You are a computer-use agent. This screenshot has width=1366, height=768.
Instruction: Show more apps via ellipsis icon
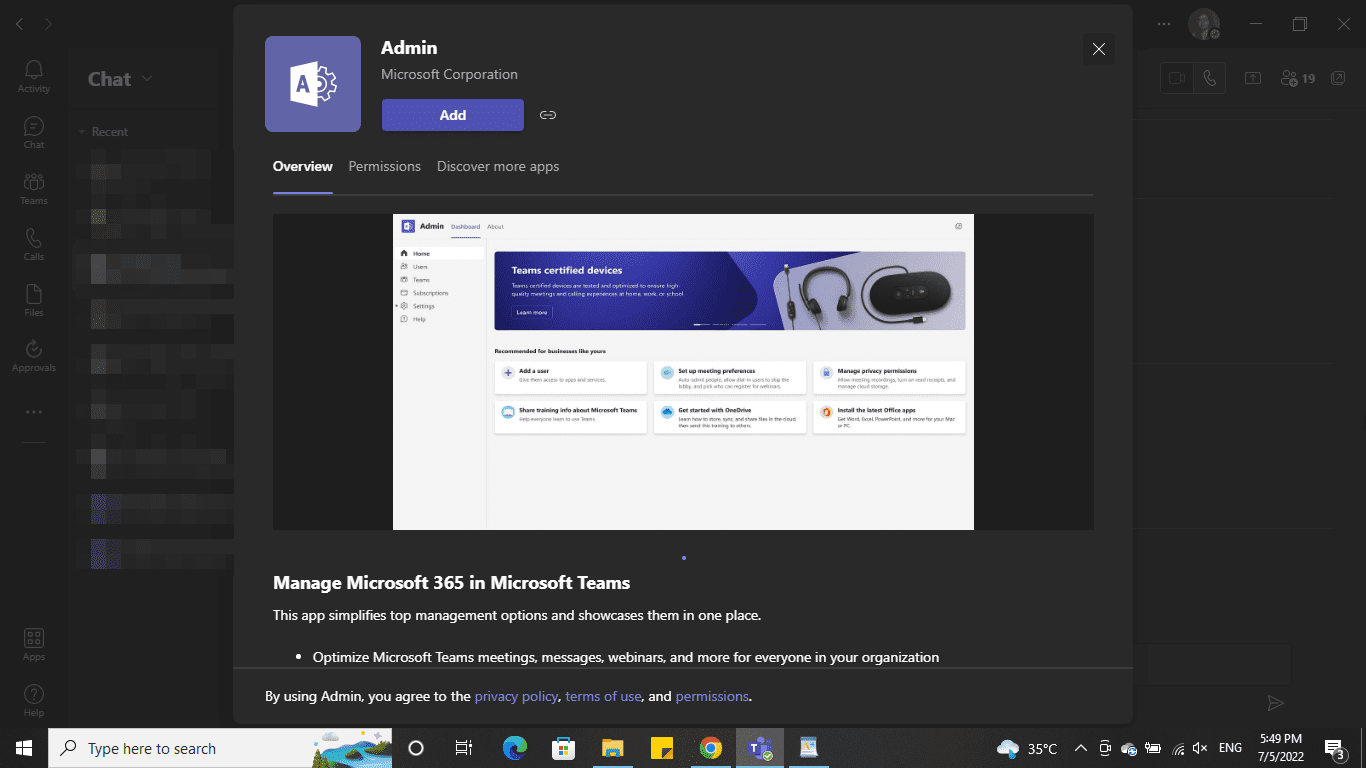click(33, 412)
